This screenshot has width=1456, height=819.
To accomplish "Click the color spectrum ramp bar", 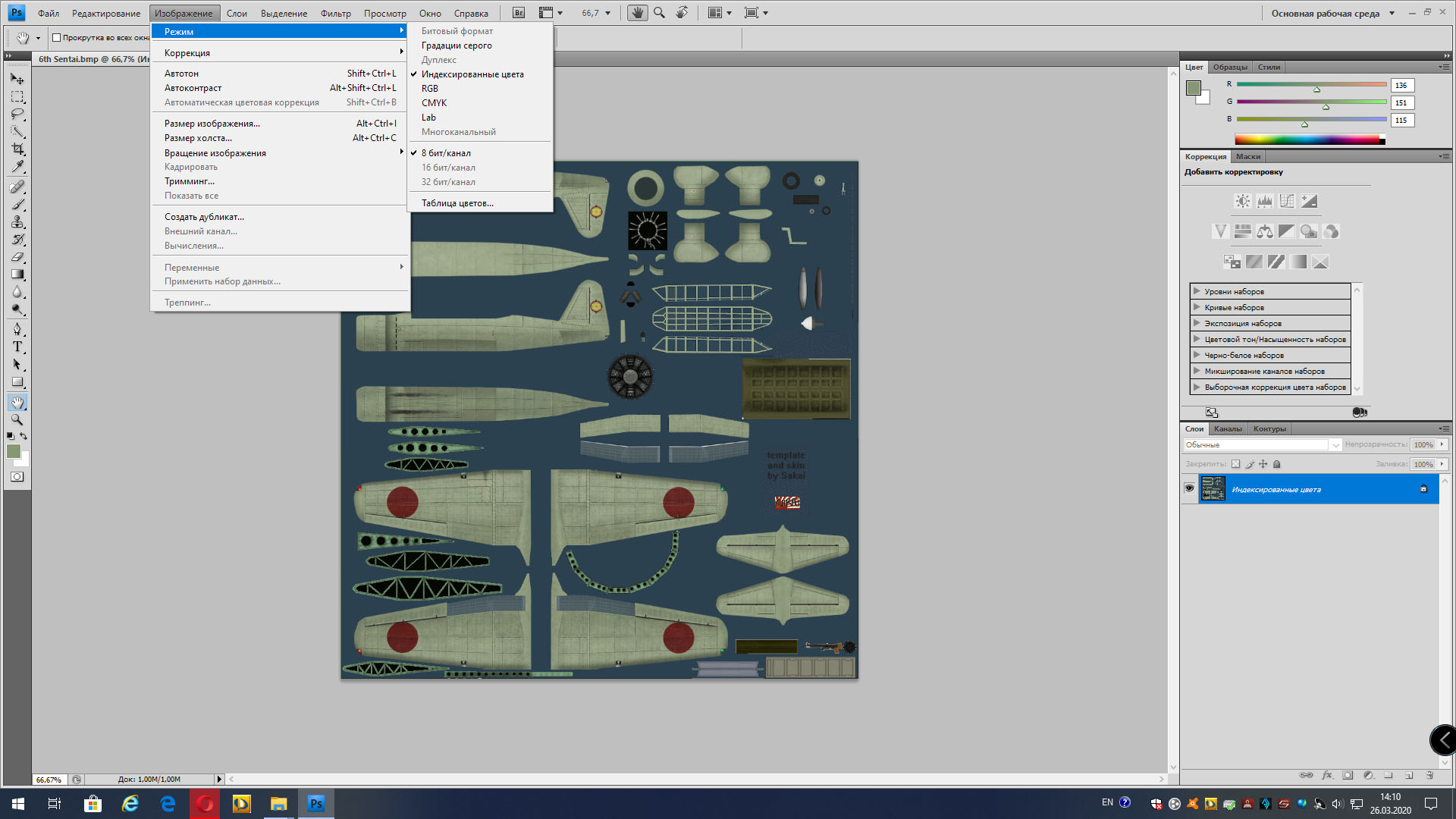I will (1308, 140).
